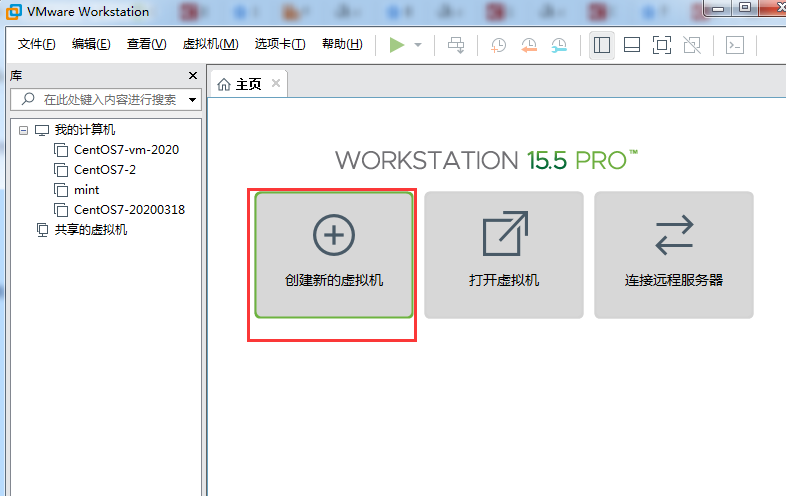786x496 pixels.
Task: Open the library search filter dropdown
Action: (x=192, y=100)
